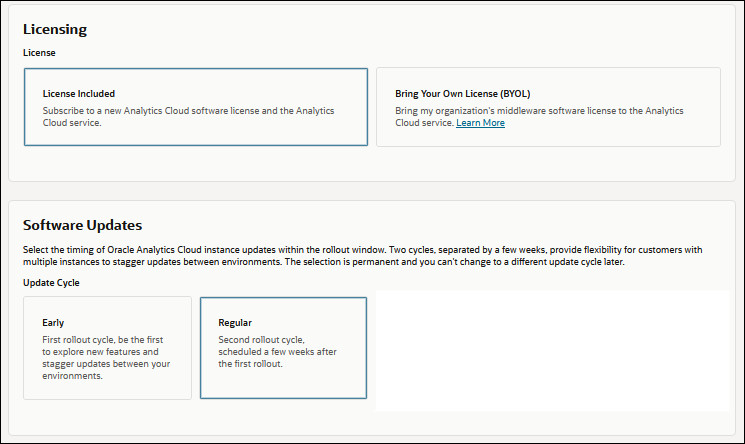Click the Software Updates section heading
Viewport: 745px width, 444px height.
(x=82, y=226)
